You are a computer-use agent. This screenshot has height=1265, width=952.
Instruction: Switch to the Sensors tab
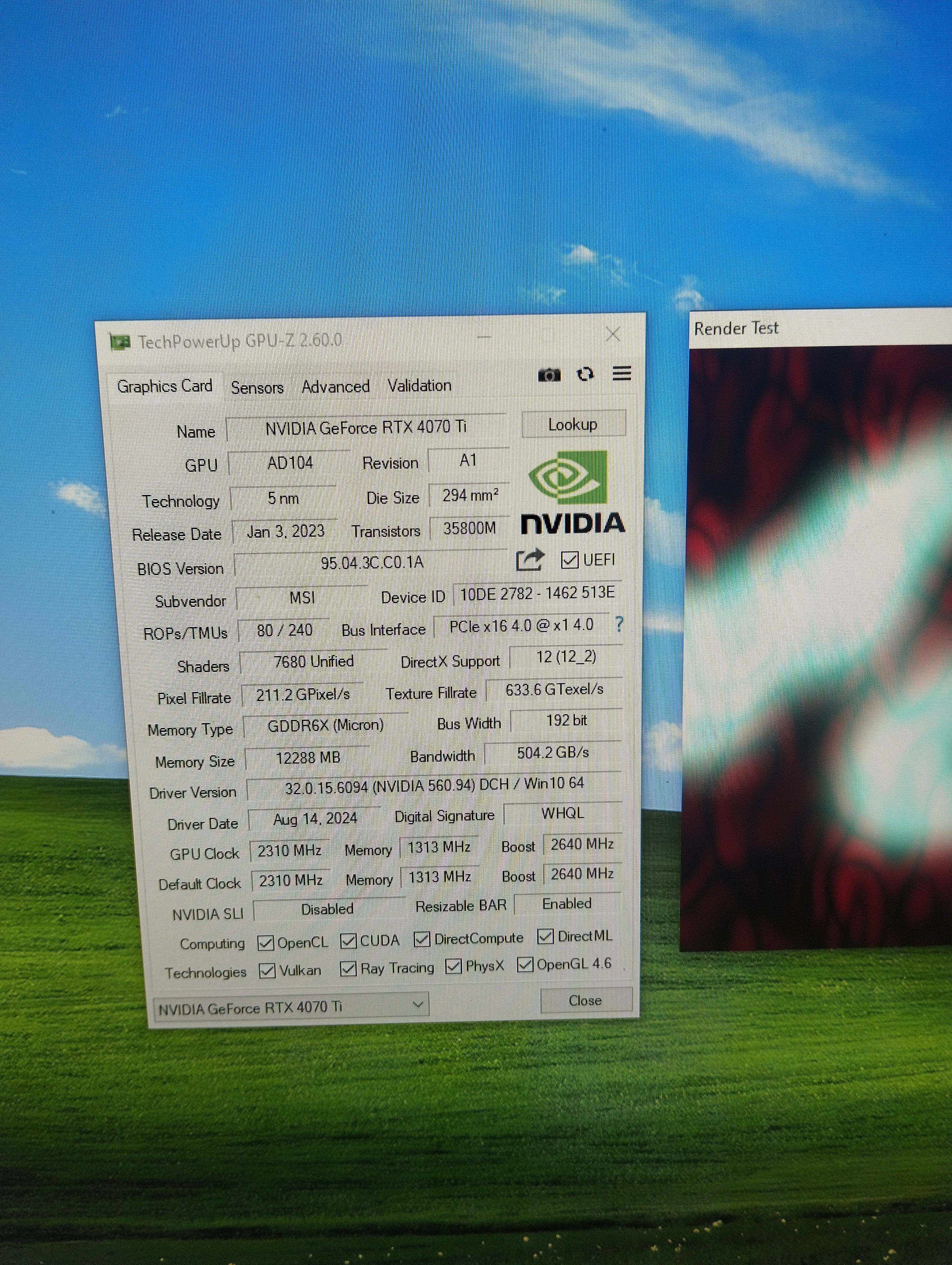(x=257, y=388)
